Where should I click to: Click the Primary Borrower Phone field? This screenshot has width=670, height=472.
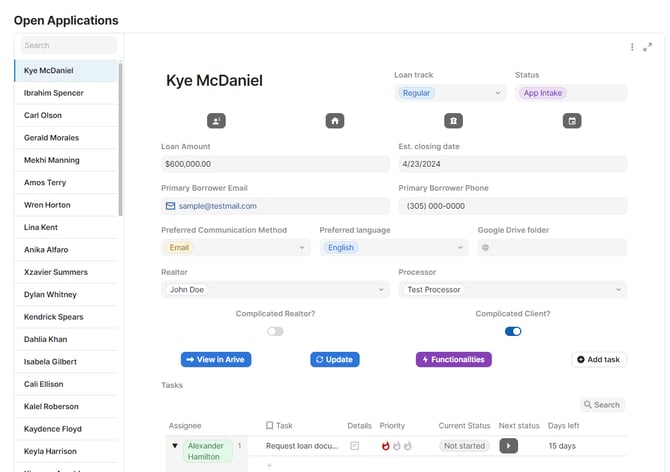point(513,206)
